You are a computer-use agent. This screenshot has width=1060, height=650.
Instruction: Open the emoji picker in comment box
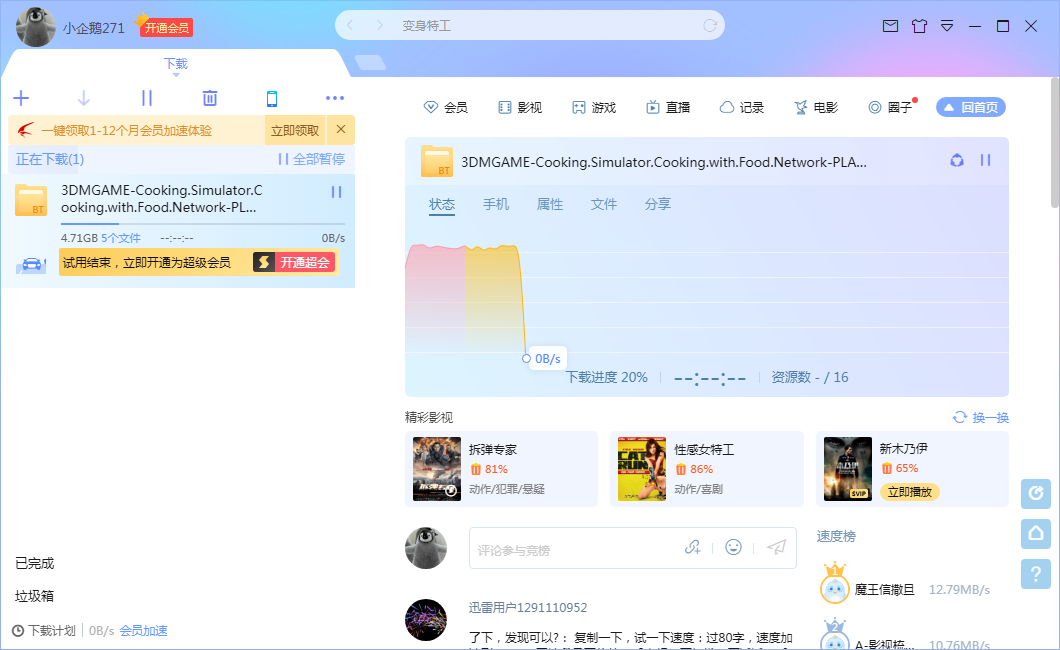pos(733,547)
